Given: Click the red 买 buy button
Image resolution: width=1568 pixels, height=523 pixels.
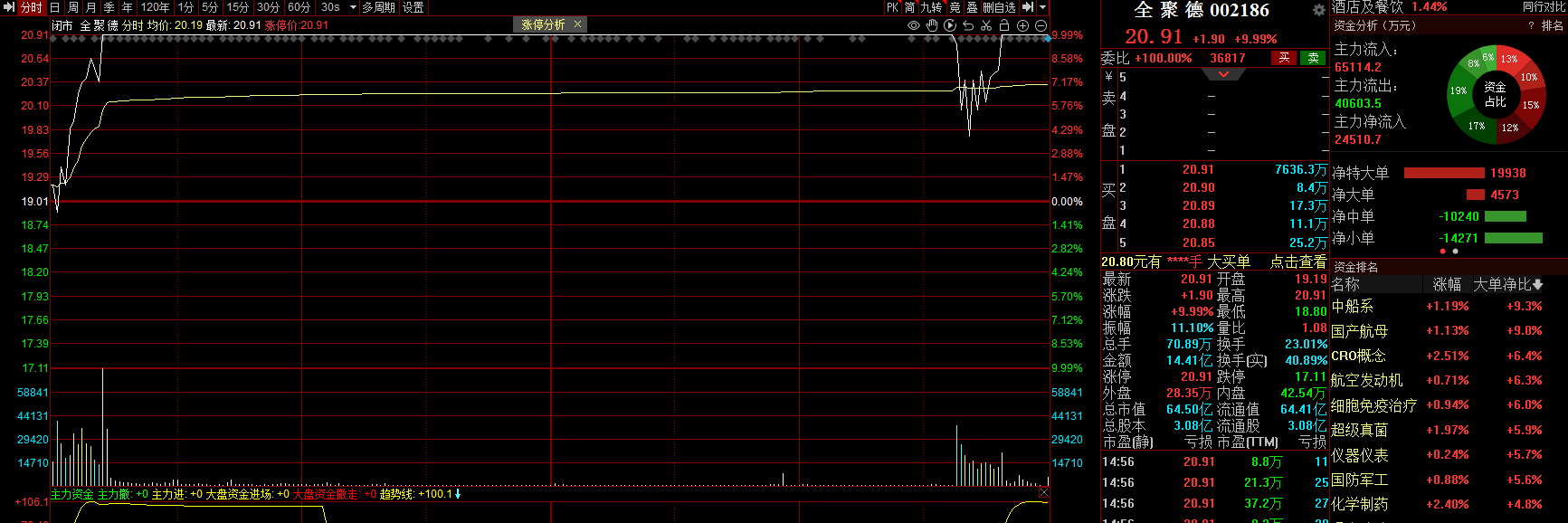Looking at the screenshot, I should click(1283, 58).
